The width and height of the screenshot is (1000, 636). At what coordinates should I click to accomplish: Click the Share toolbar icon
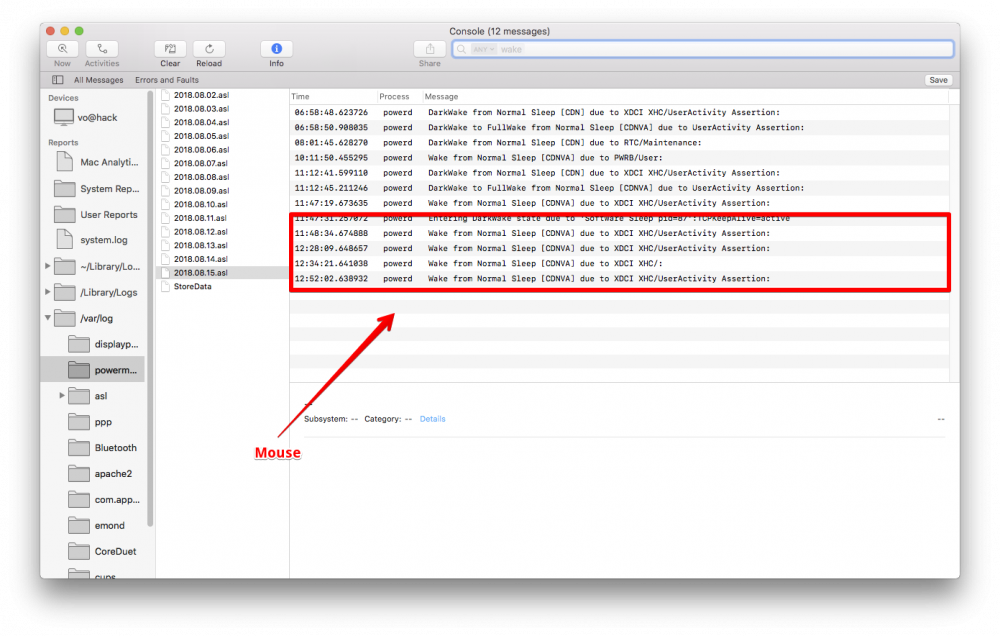tap(430, 49)
